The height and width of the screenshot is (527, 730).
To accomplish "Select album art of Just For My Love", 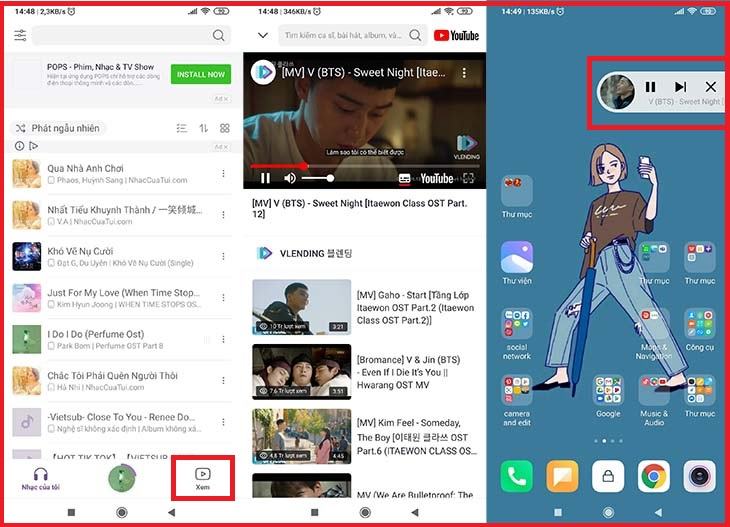I will pyautogui.click(x=27, y=297).
